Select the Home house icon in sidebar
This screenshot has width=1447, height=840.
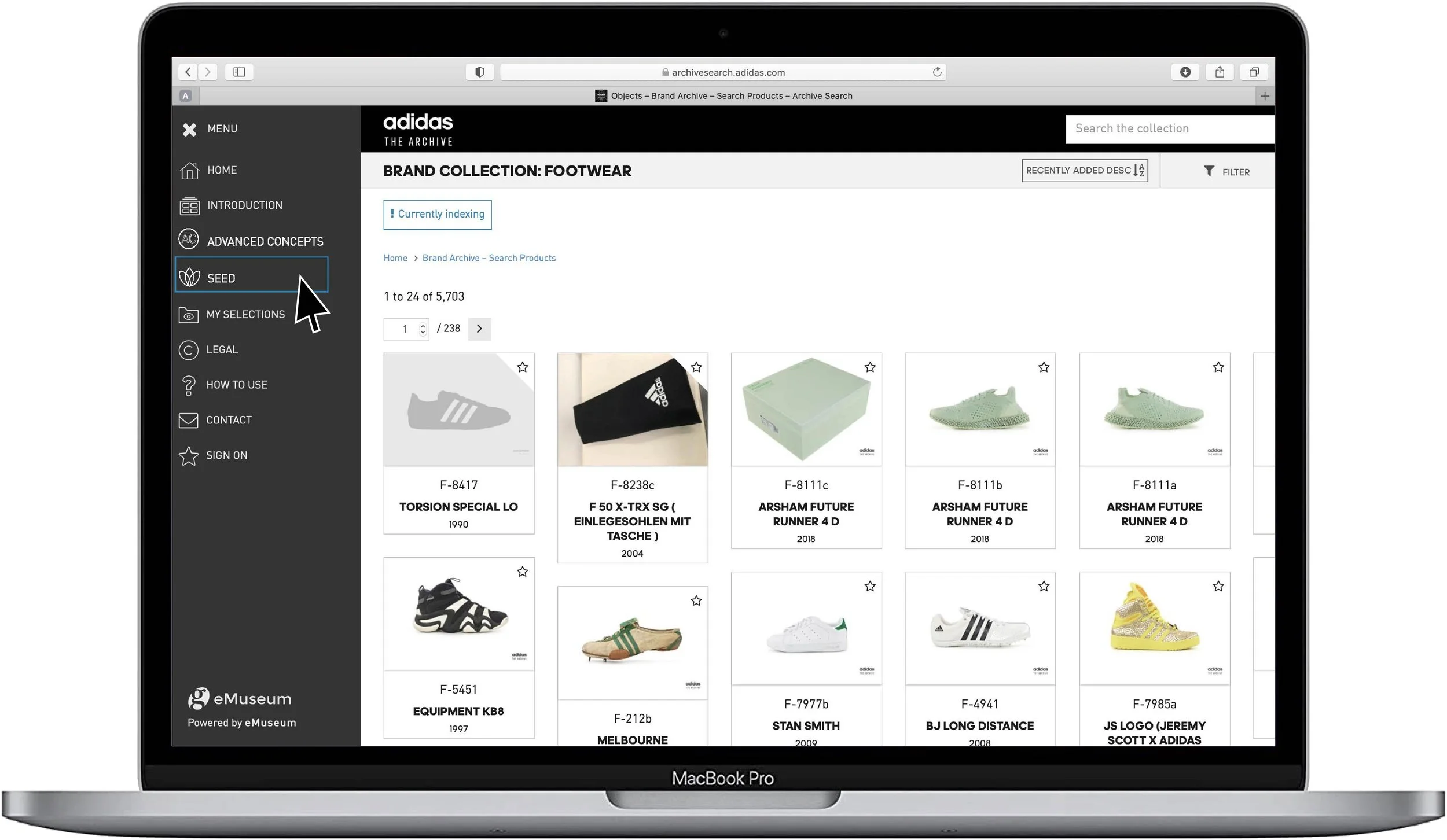click(x=189, y=170)
